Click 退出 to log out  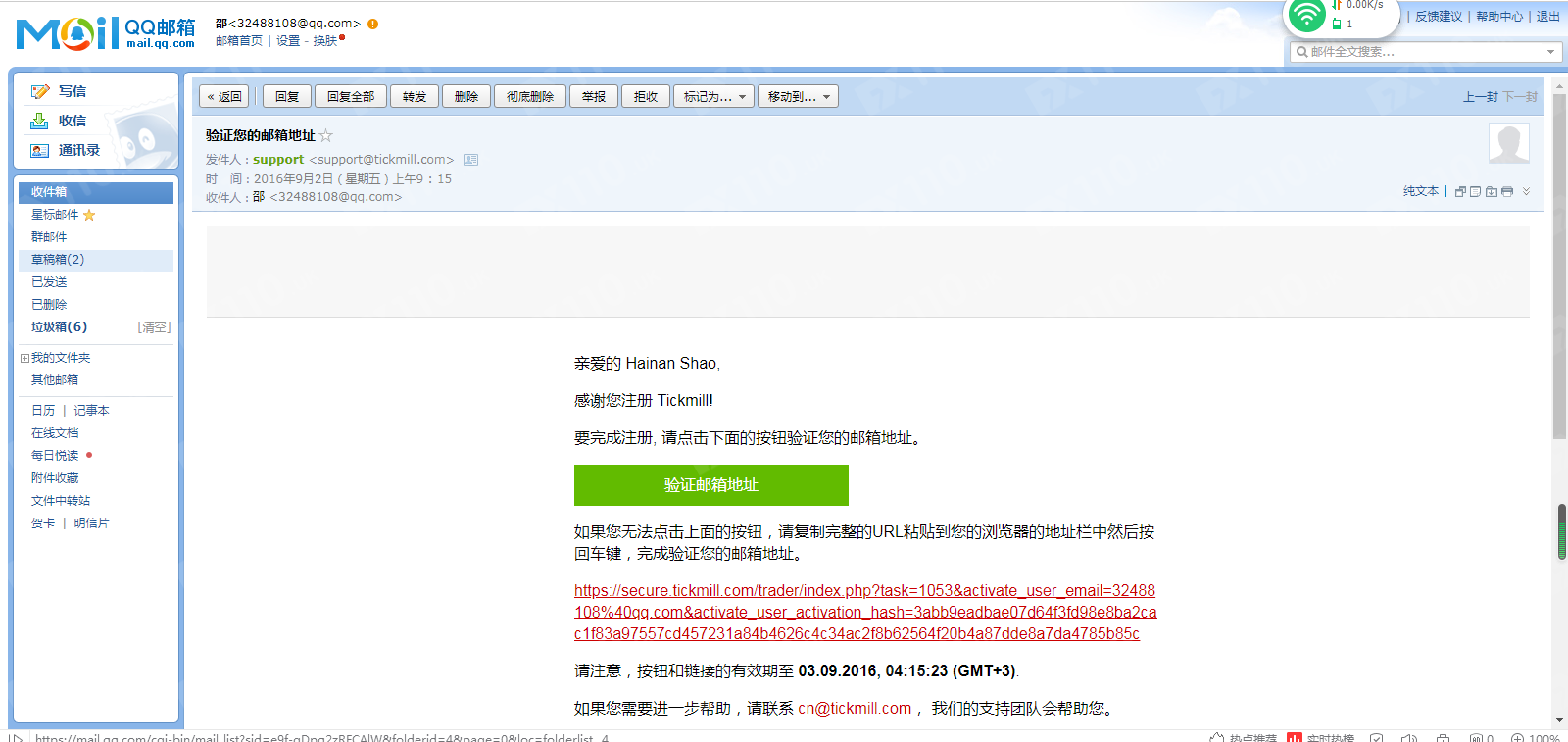[x=1548, y=17]
